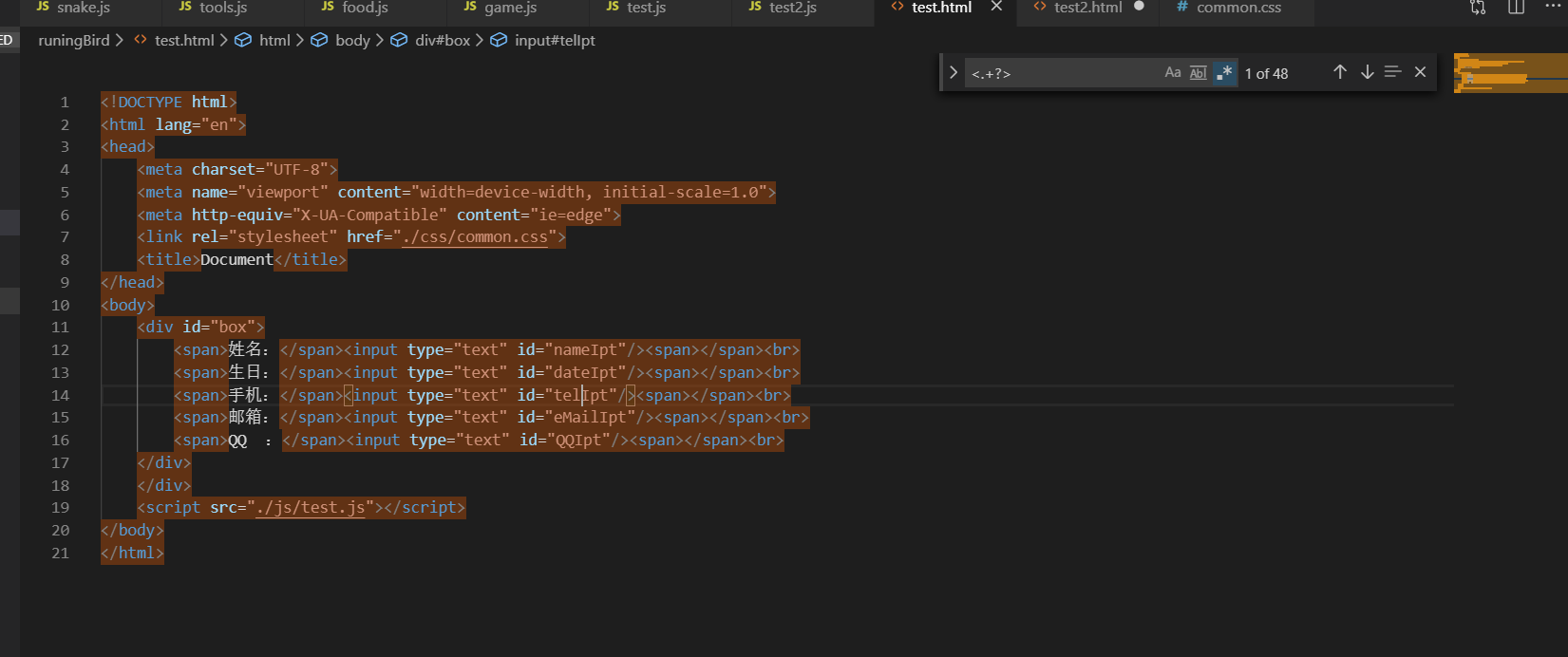Close the find widget
Viewport: 1568px width, 657px height.
point(1421,72)
